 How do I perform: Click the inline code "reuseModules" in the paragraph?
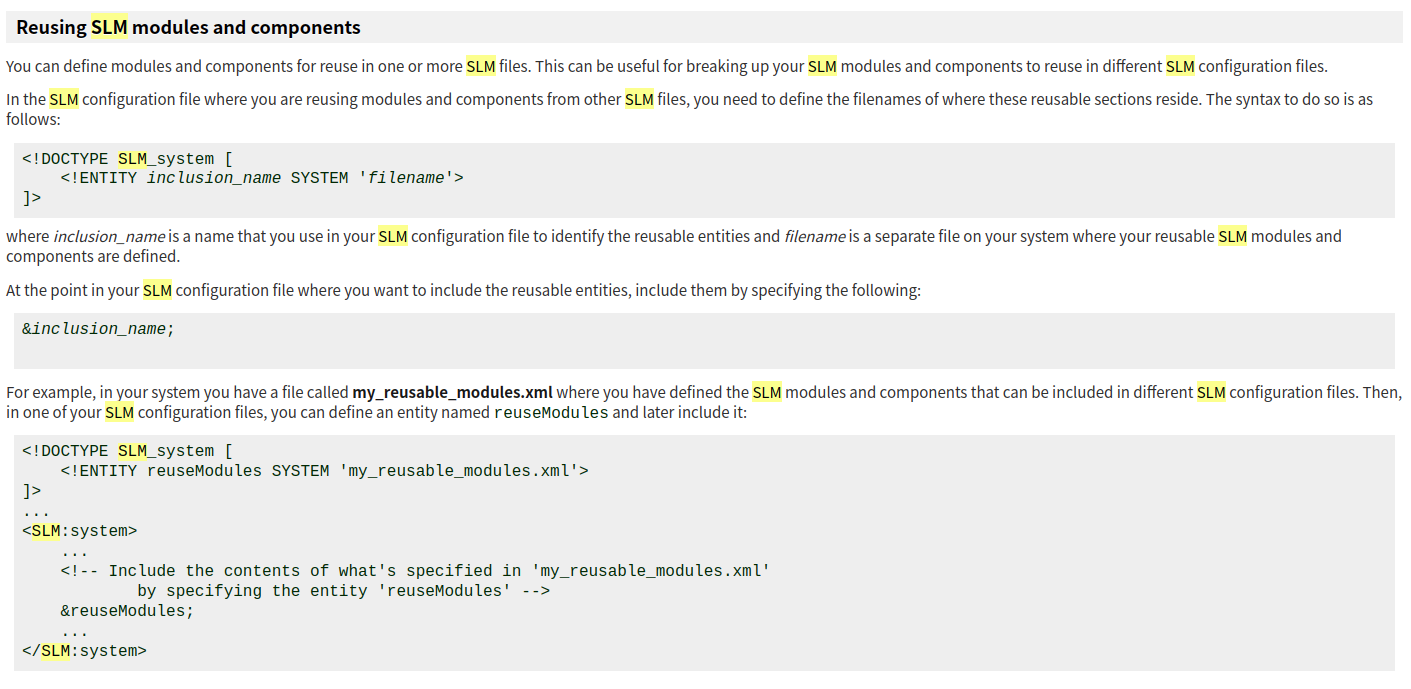pyautogui.click(x=551, y=413)
